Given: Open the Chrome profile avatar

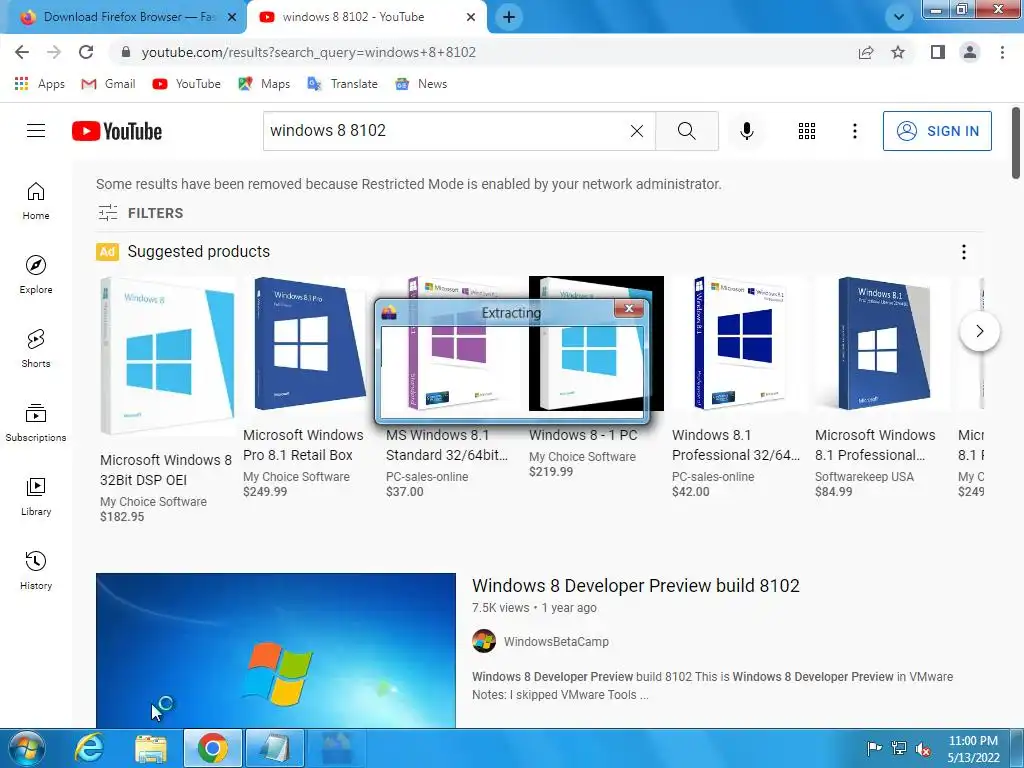Looking at the screenshot, I should click(970, 52).
